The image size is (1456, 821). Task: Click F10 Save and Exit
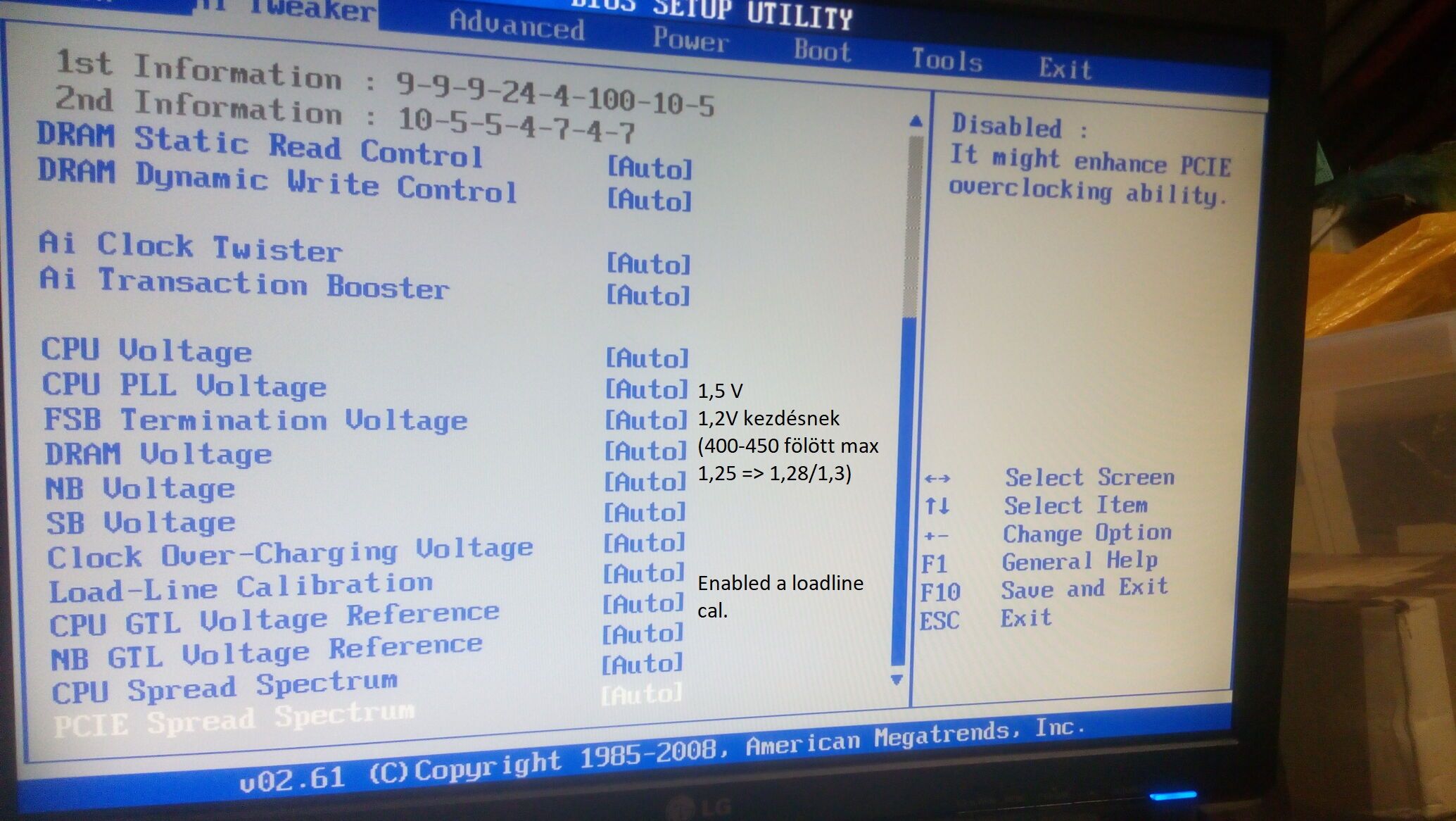click(1084, 589)
